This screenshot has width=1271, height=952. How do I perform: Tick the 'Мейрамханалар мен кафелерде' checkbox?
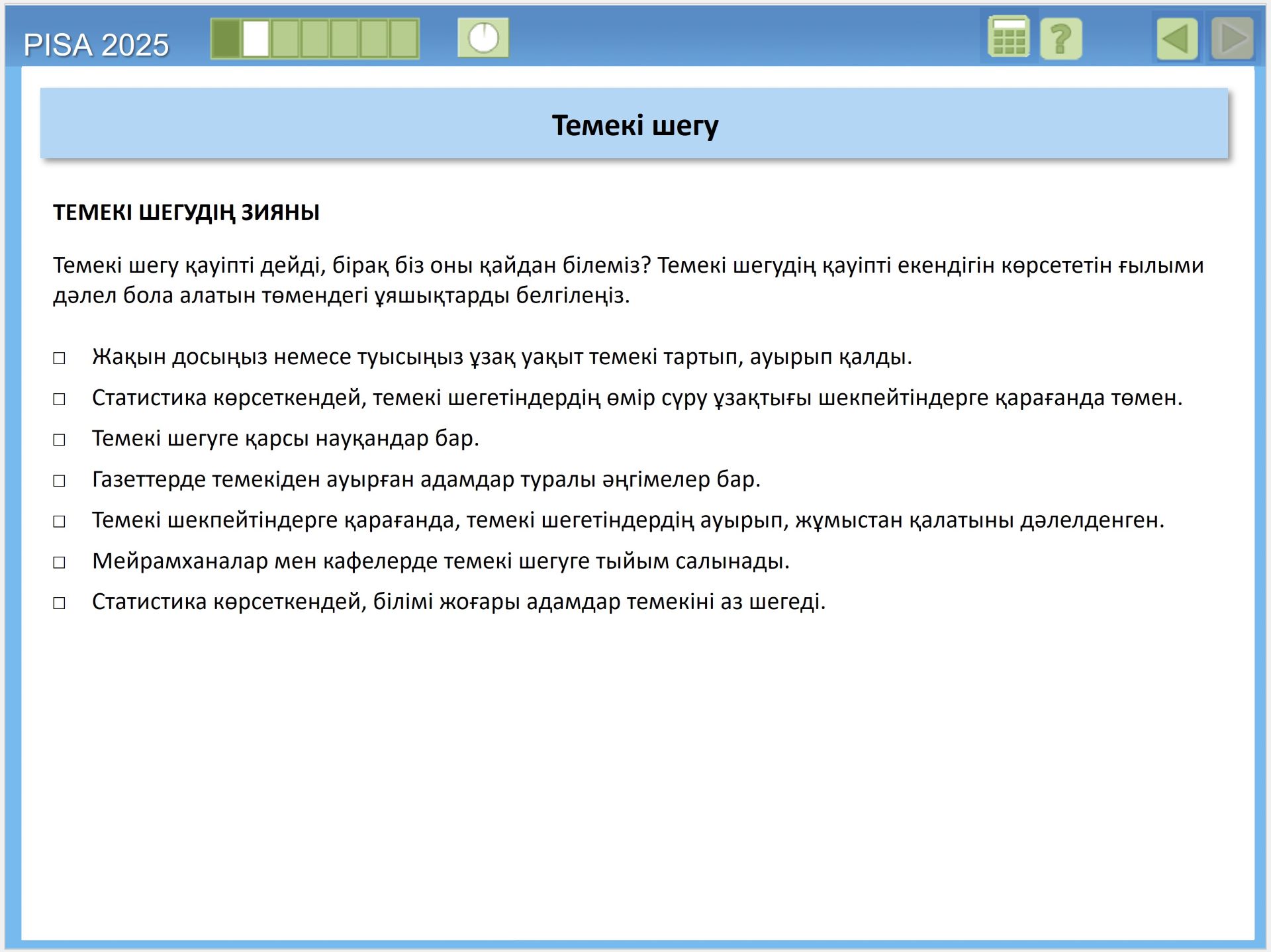click(x=60, y=562)
